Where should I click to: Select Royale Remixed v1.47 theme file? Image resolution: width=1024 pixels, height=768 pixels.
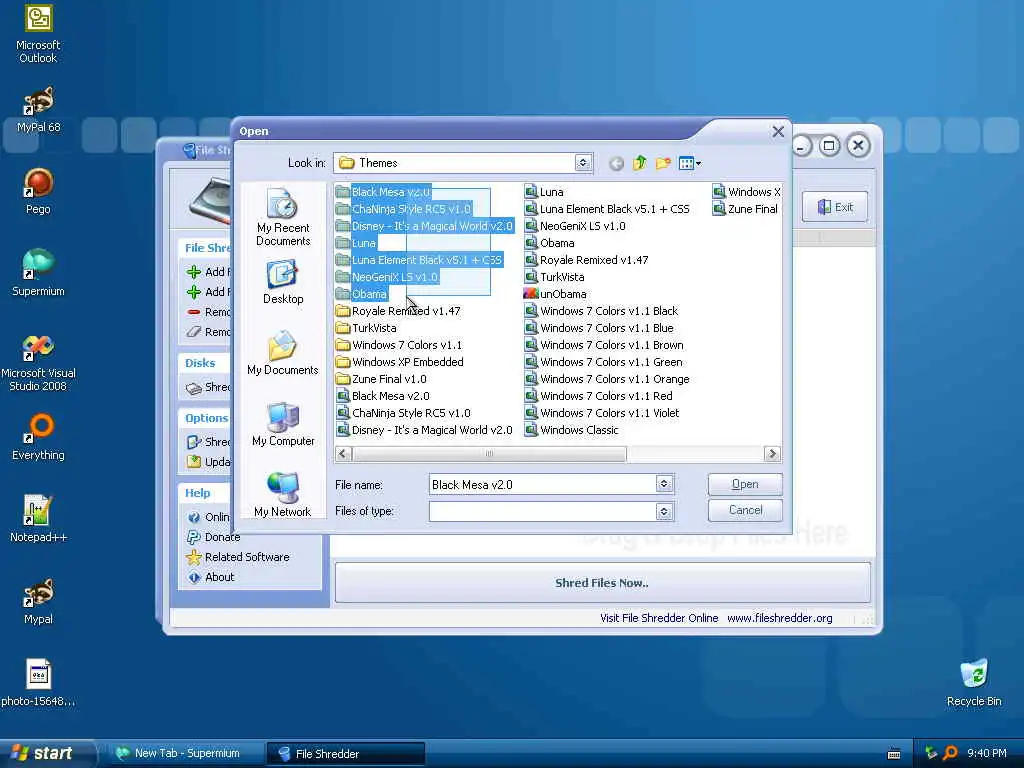coord(586,260)
